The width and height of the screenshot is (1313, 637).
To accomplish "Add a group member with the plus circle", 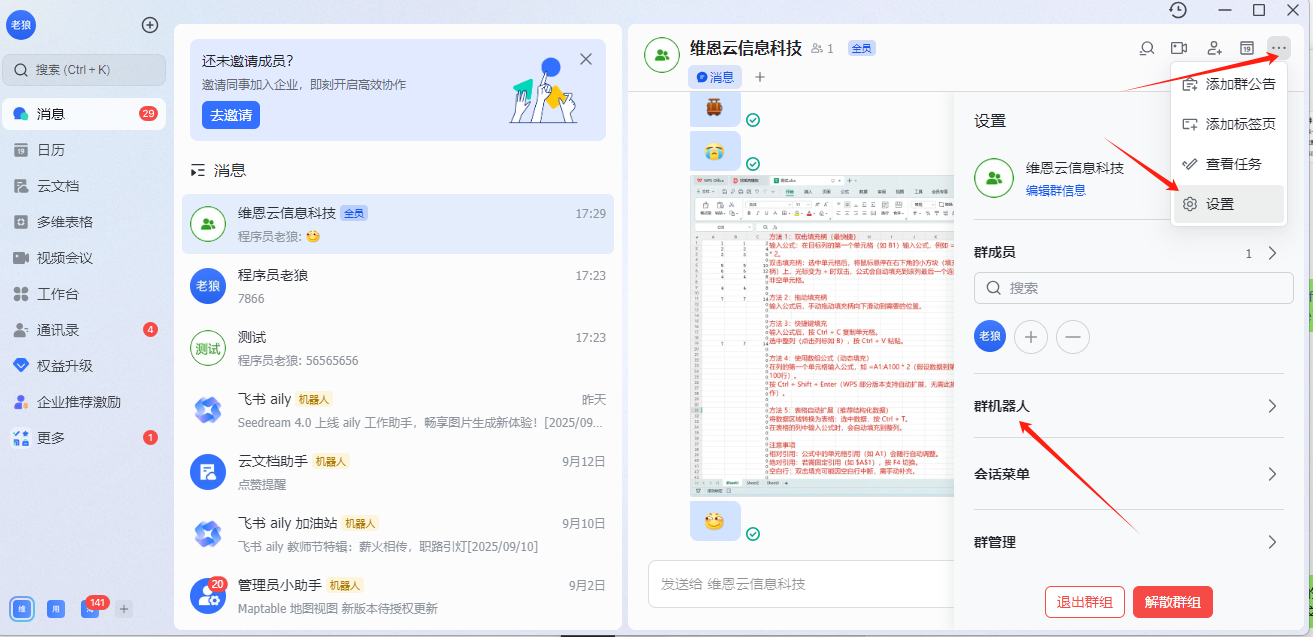I will pyautogui.click(x=1031, y=337).
